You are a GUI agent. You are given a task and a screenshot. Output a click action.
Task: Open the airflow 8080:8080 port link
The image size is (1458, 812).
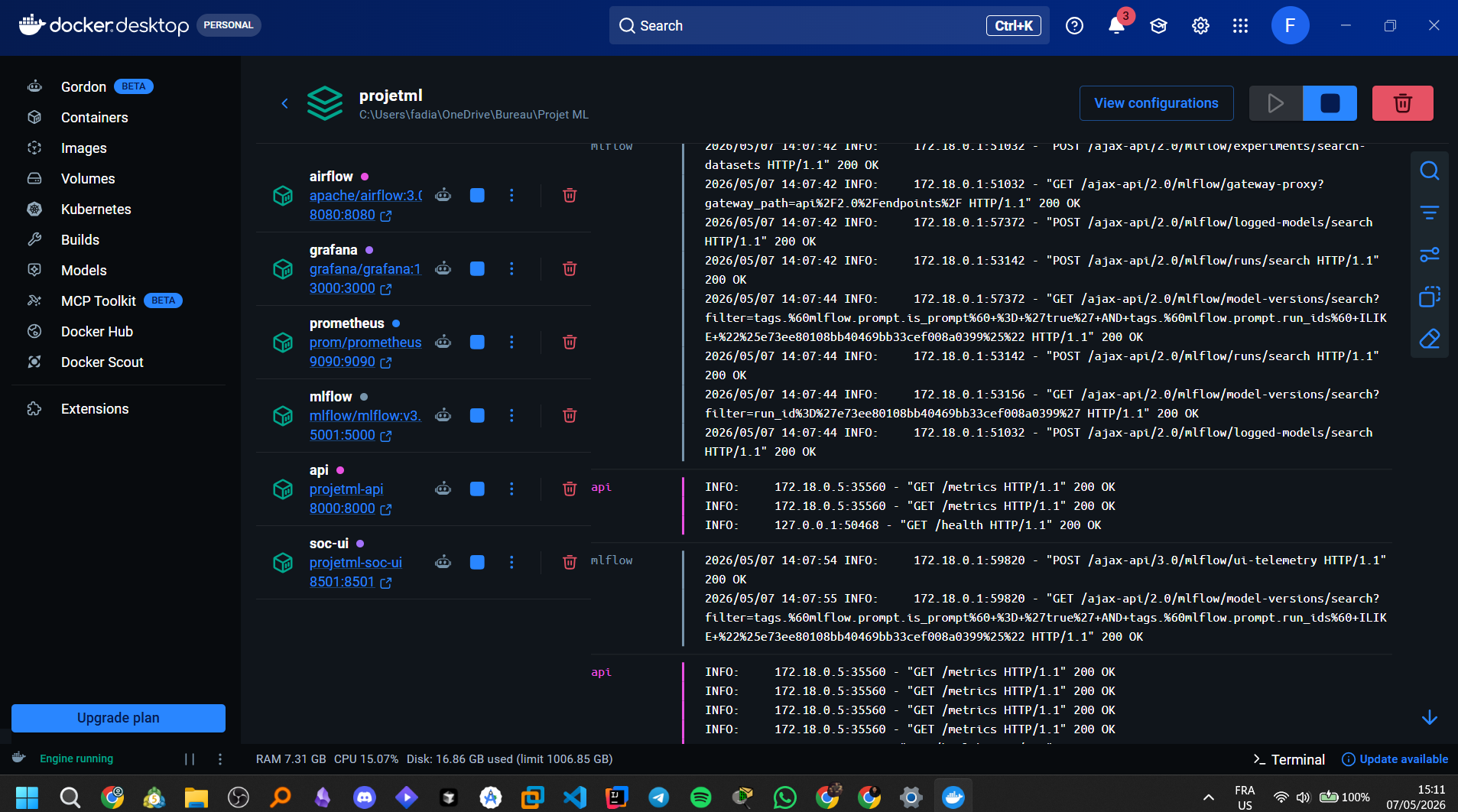point(350,215)
